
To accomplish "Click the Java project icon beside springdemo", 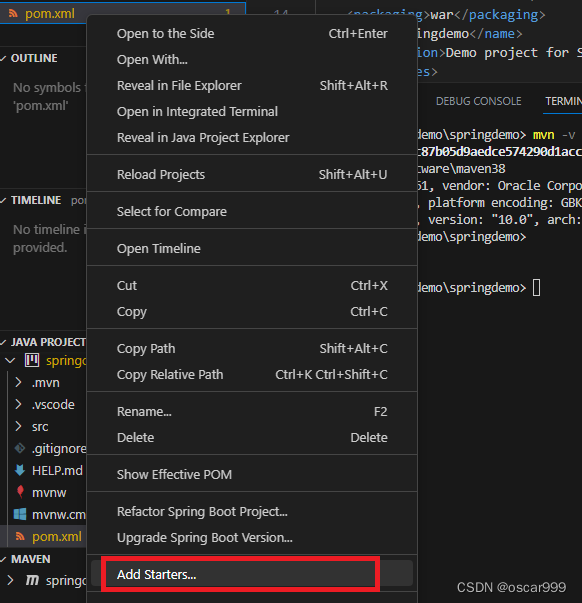I will [32, 361].
